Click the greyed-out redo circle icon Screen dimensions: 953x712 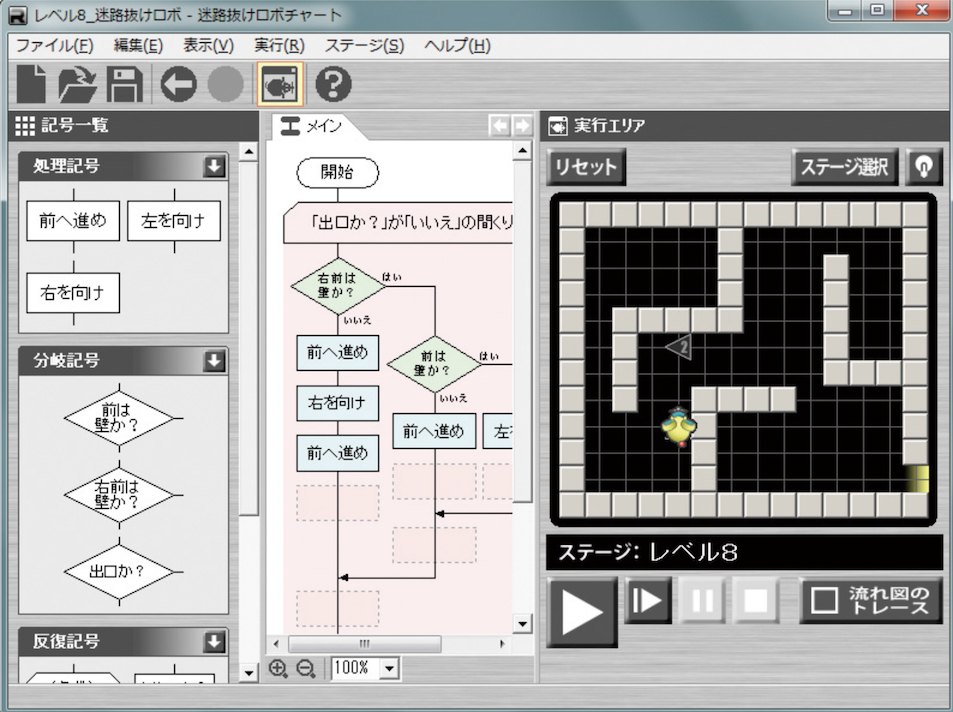pyautogui.click(x=225, y=84)
